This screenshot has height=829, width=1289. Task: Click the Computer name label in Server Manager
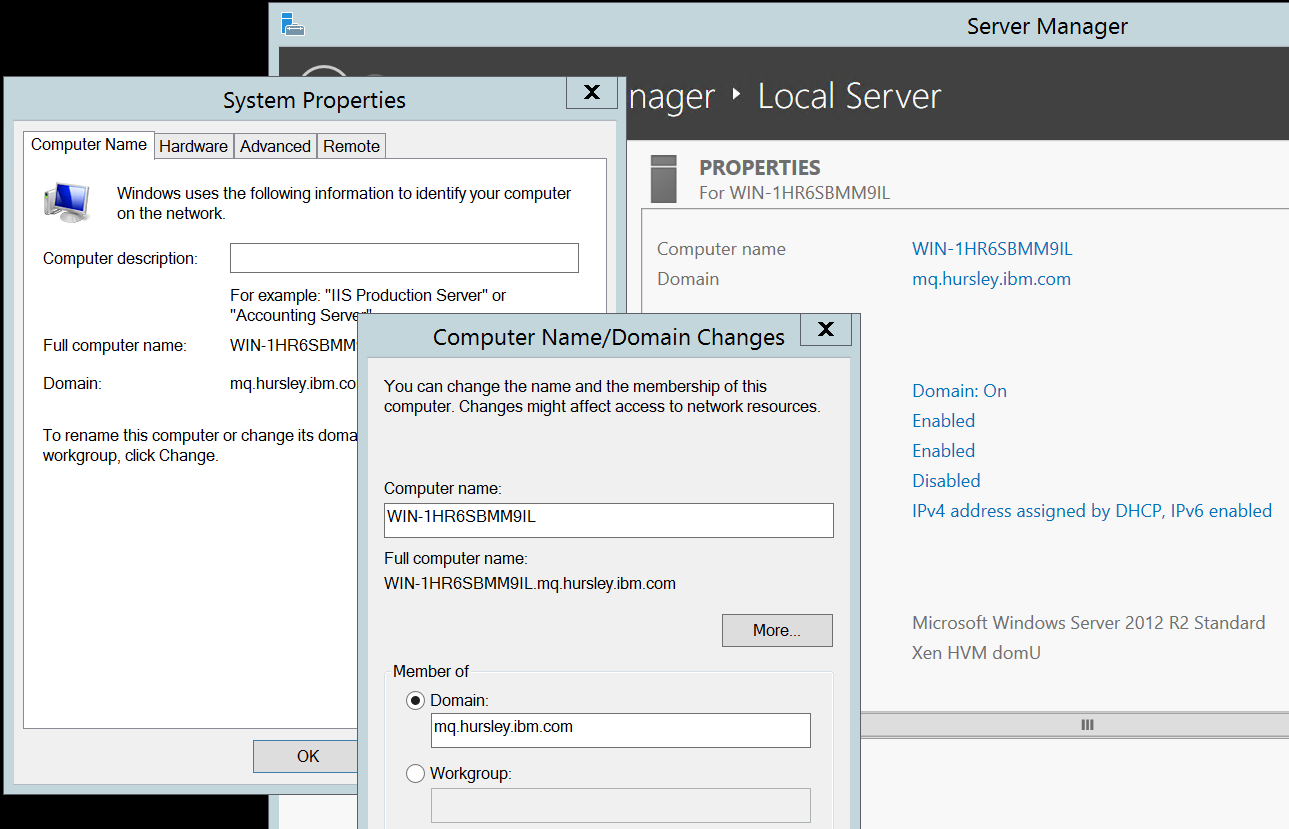point(721,249)
